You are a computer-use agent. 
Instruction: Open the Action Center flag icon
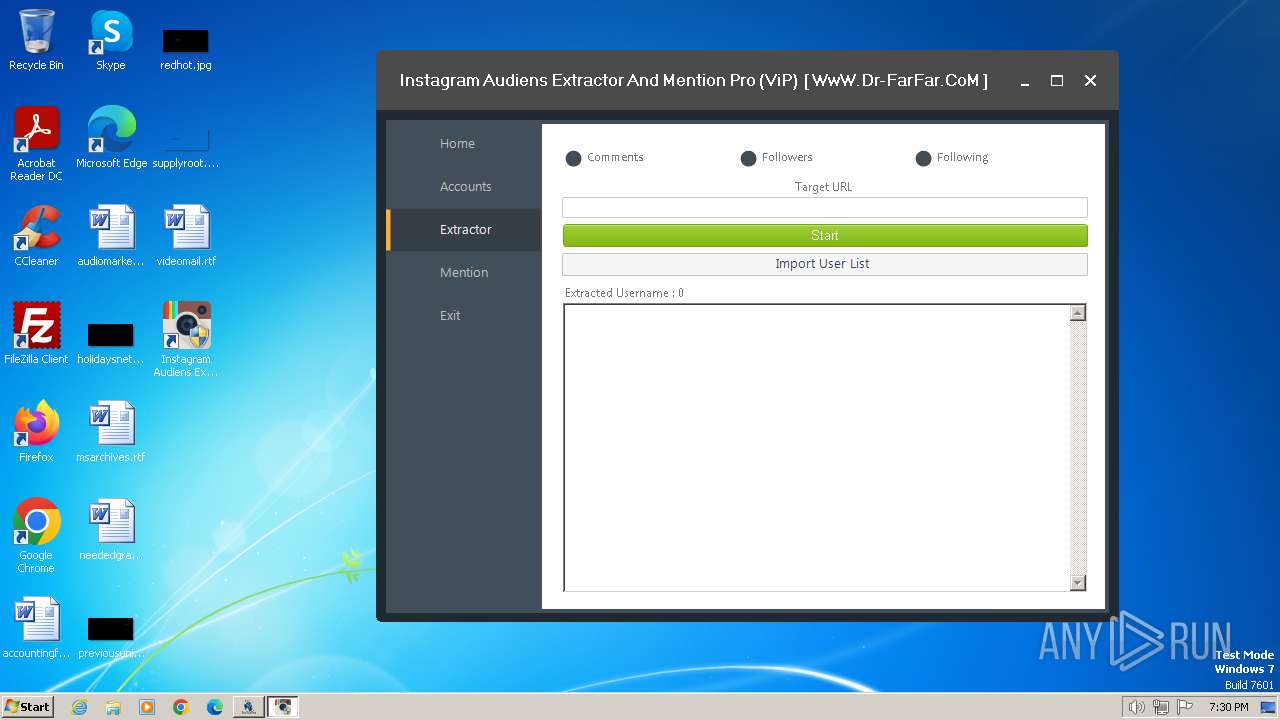[1185, 707]
